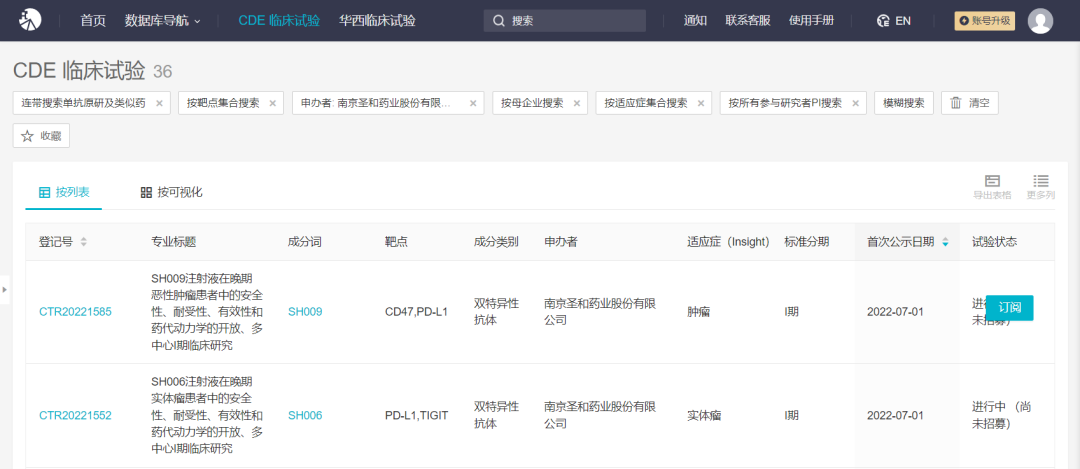1080x469 pixels.
Task: Go to 首页 in the navigation bar
Action: [93, 21]
